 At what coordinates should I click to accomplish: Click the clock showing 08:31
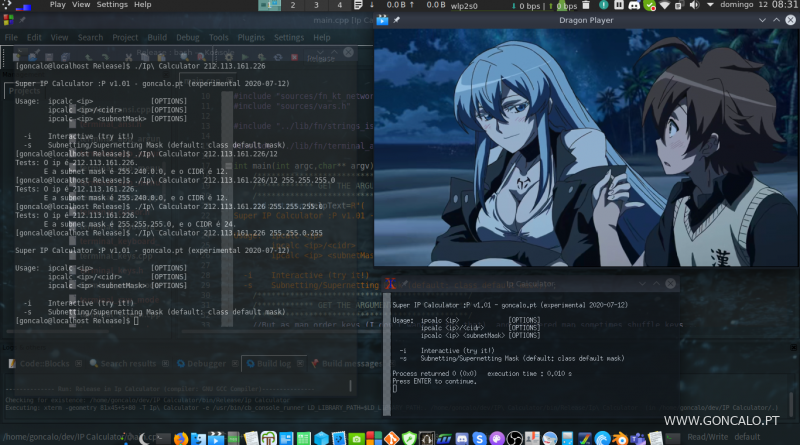(x=785, y=5)
